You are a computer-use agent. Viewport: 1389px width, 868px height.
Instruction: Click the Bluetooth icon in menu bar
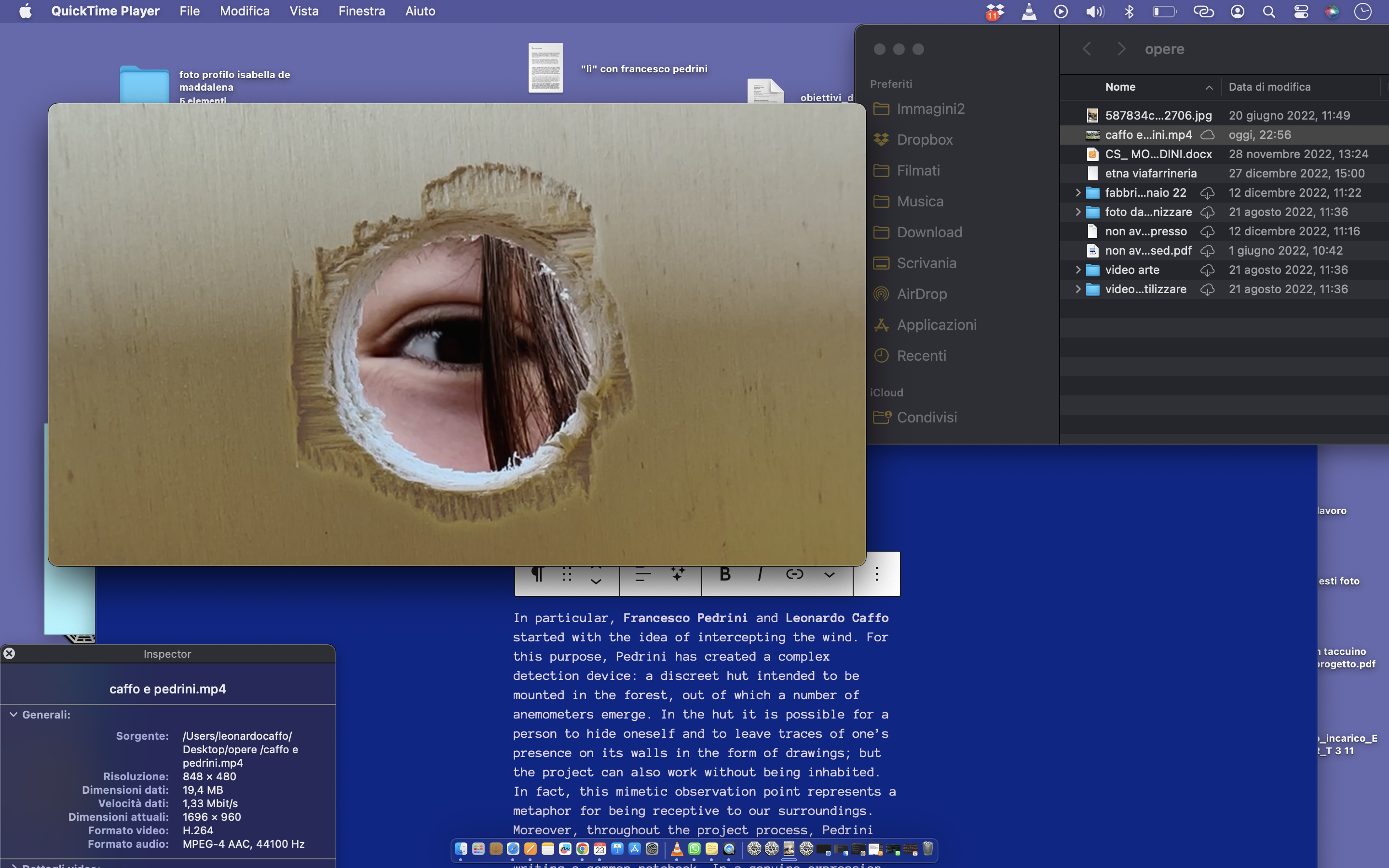pyautogui.click(x=1129, y=12)
